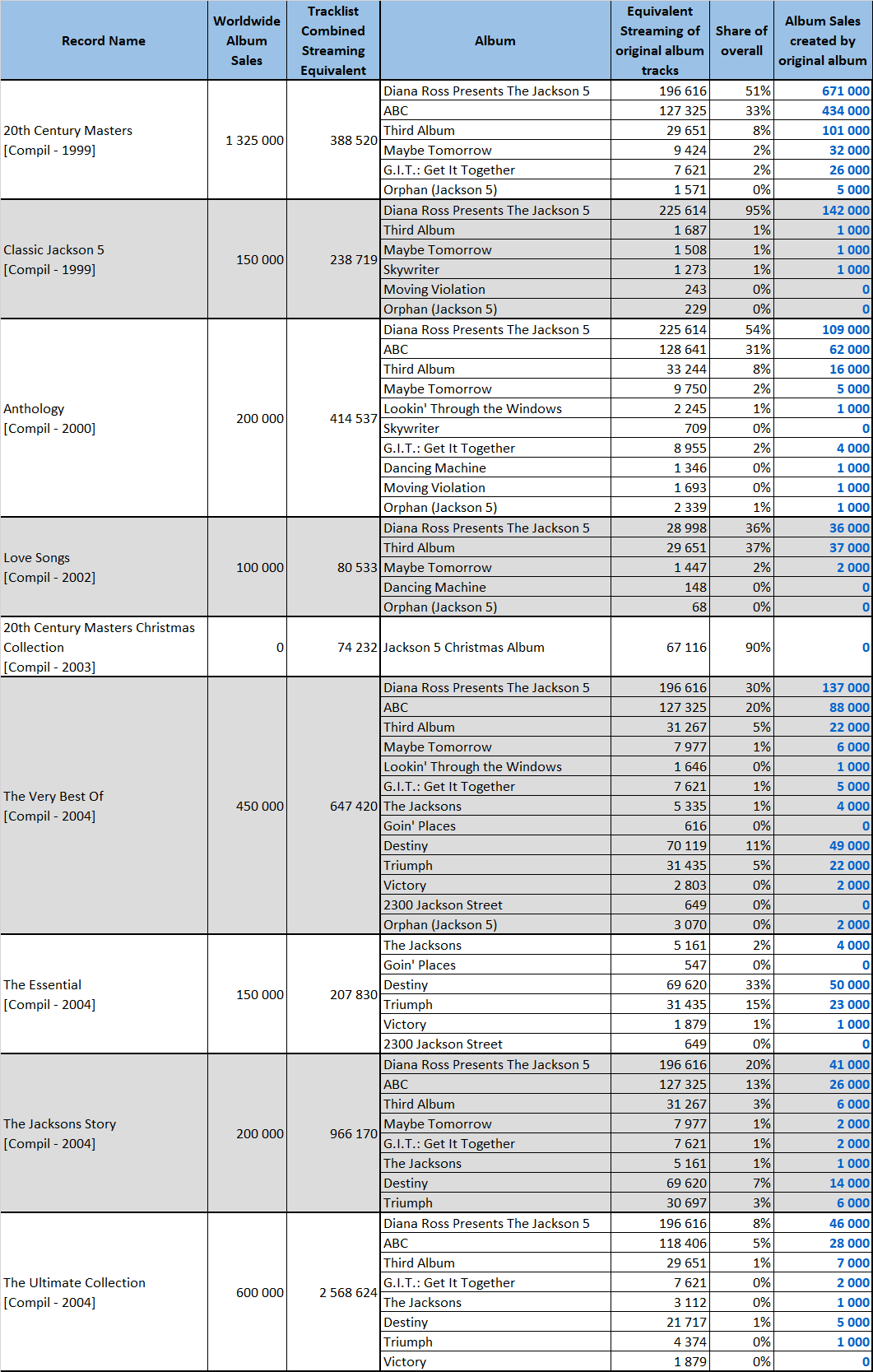
Task: Click the 95% share value
Action: point(758,211)
